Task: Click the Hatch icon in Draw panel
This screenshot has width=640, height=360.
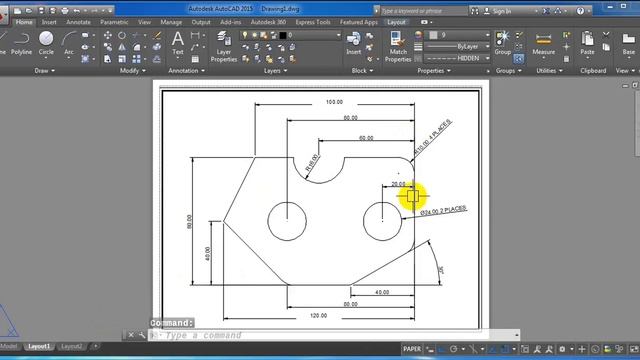Action: tap(85, 59)
